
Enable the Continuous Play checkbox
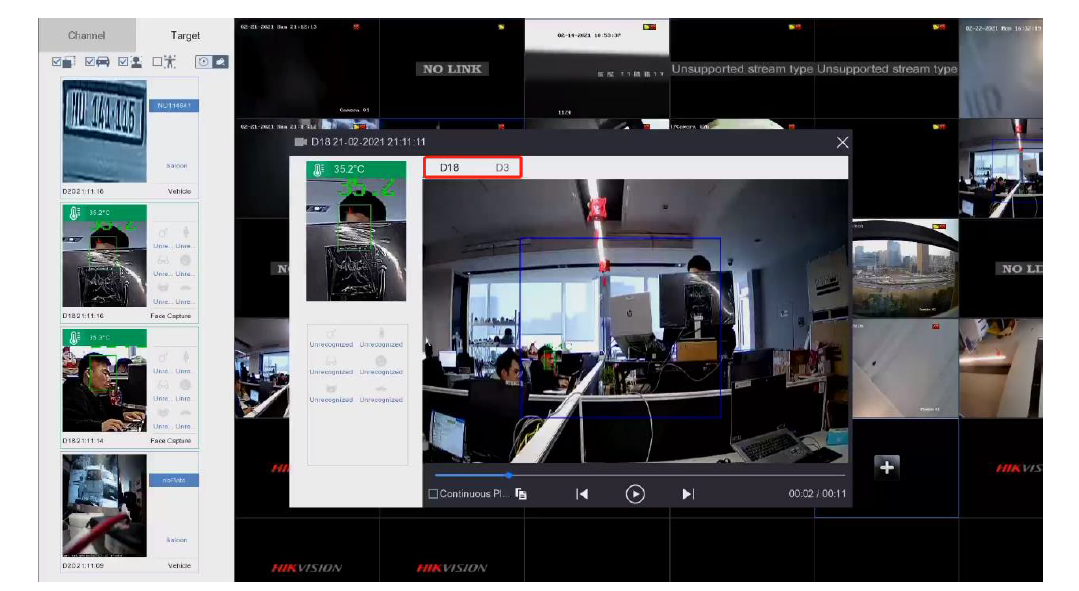(433, 494)
